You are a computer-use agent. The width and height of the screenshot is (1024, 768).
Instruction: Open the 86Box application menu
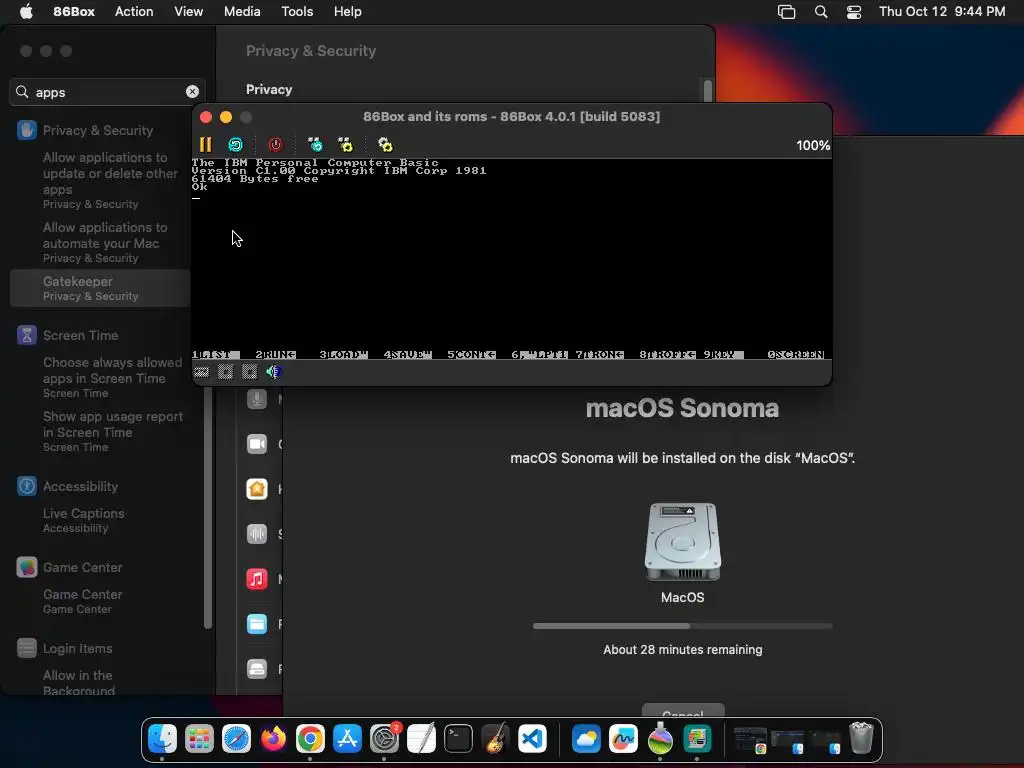pyautogui.click(x=74, y=12)
